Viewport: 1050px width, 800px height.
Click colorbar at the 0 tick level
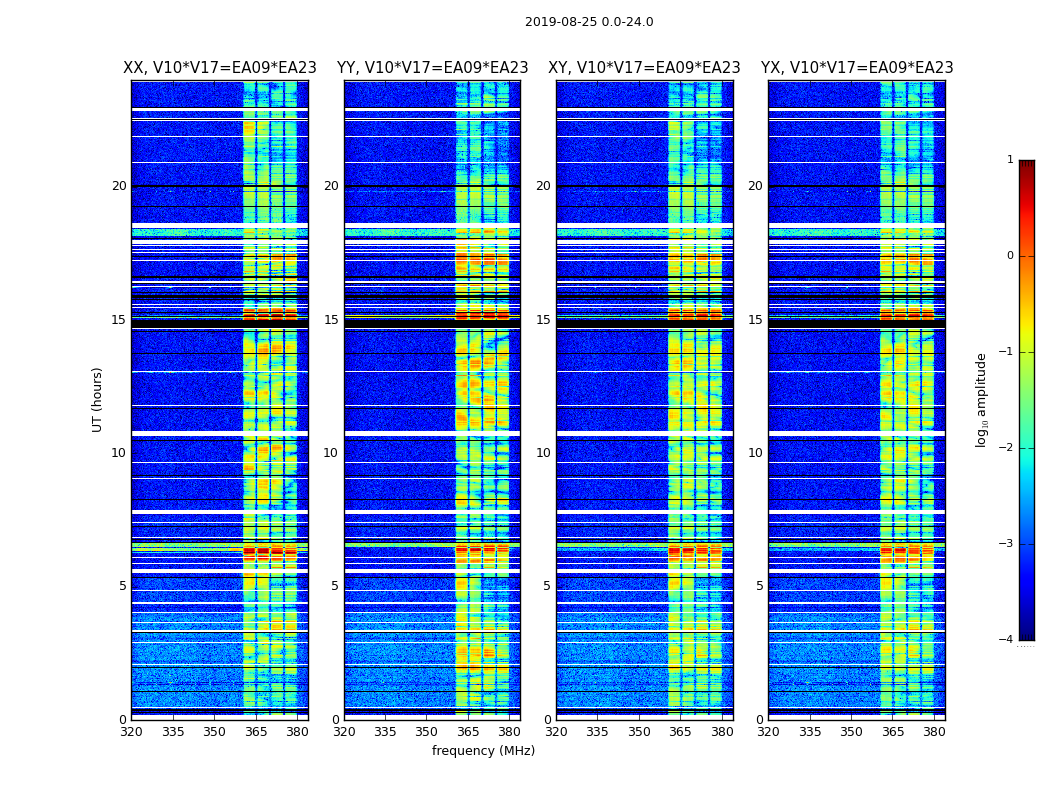click(x=1027, y=256)
